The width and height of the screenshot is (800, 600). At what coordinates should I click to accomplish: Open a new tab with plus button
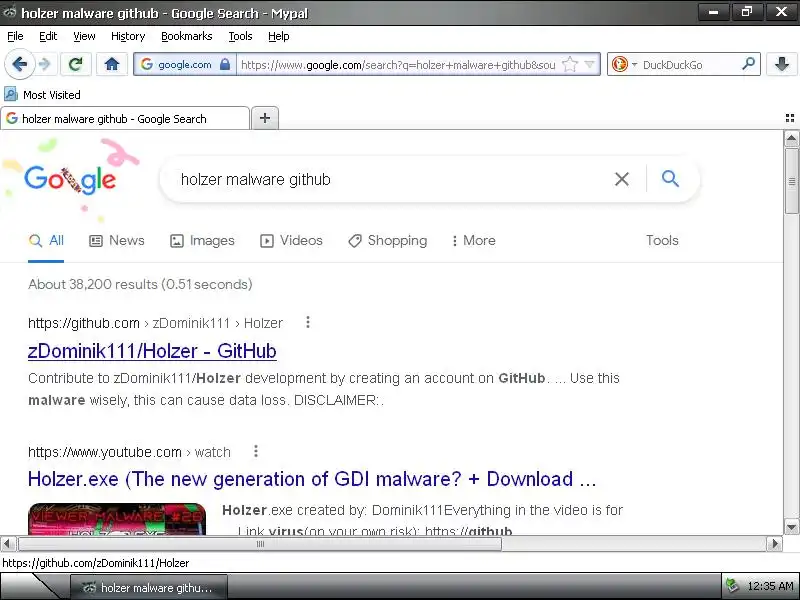pyautogui.click(x=265, y=118)
